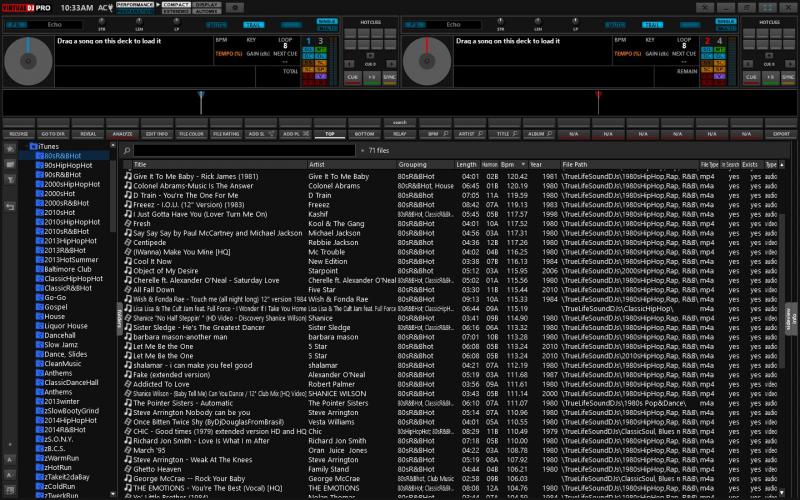The height and width of the screenshot is (500, 800).
Task: Open the ALBUM search filter button
Action: tap(539, 134)
